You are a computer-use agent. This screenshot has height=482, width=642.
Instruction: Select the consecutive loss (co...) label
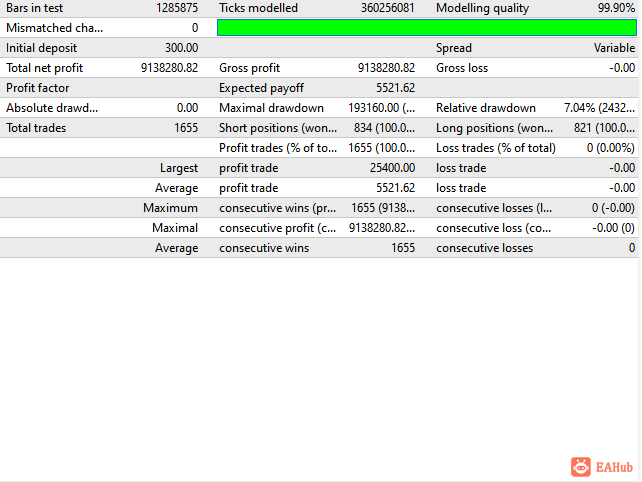(493, 229)
